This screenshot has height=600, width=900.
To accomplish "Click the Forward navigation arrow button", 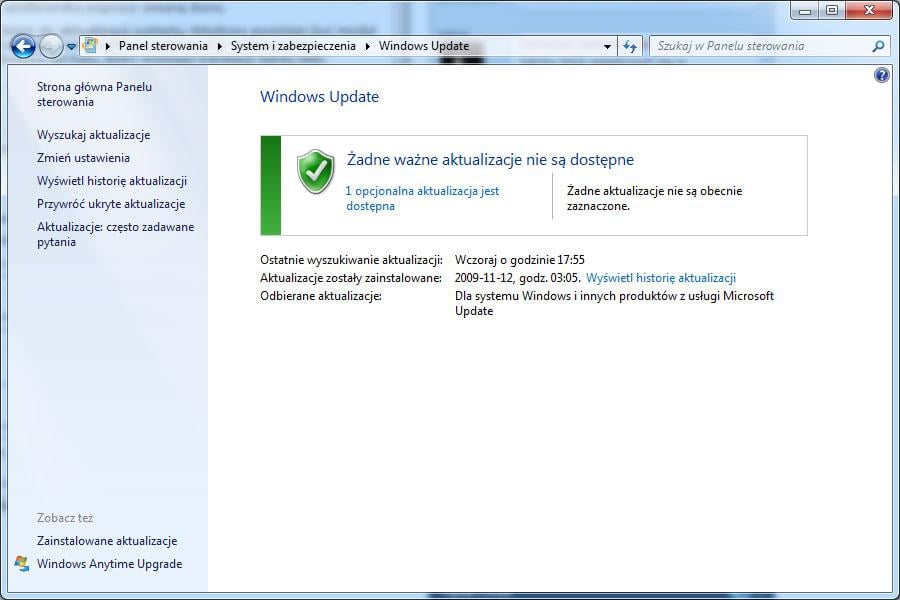I will point(50,46).
